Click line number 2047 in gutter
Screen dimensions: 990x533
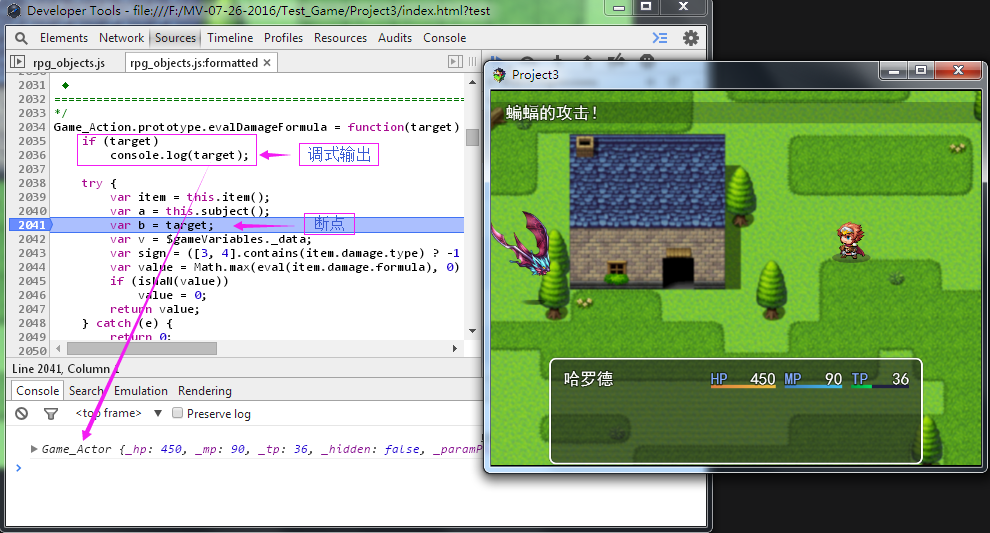point(32,309)
